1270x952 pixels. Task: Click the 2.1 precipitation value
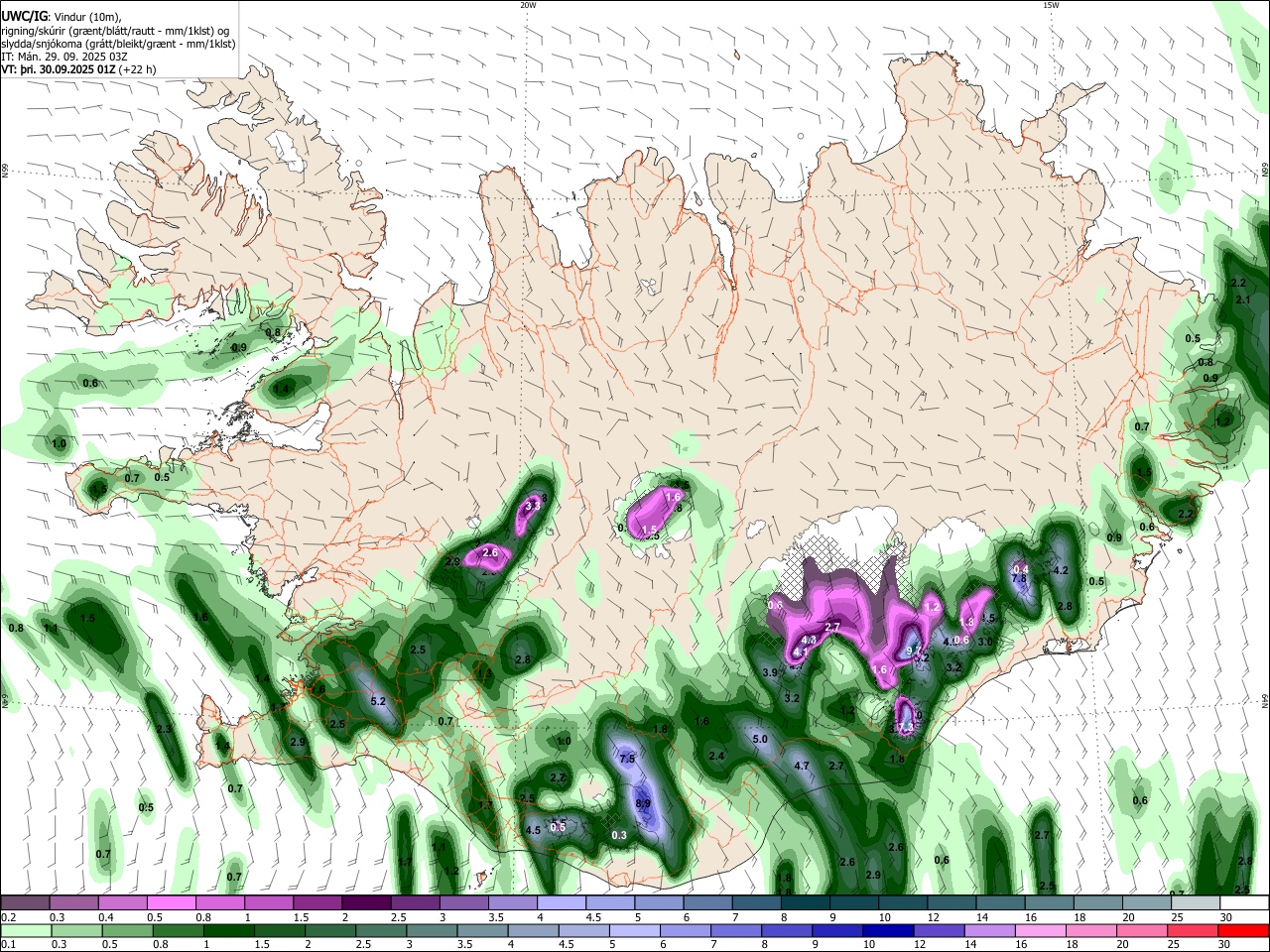(x=1243, y=298)
